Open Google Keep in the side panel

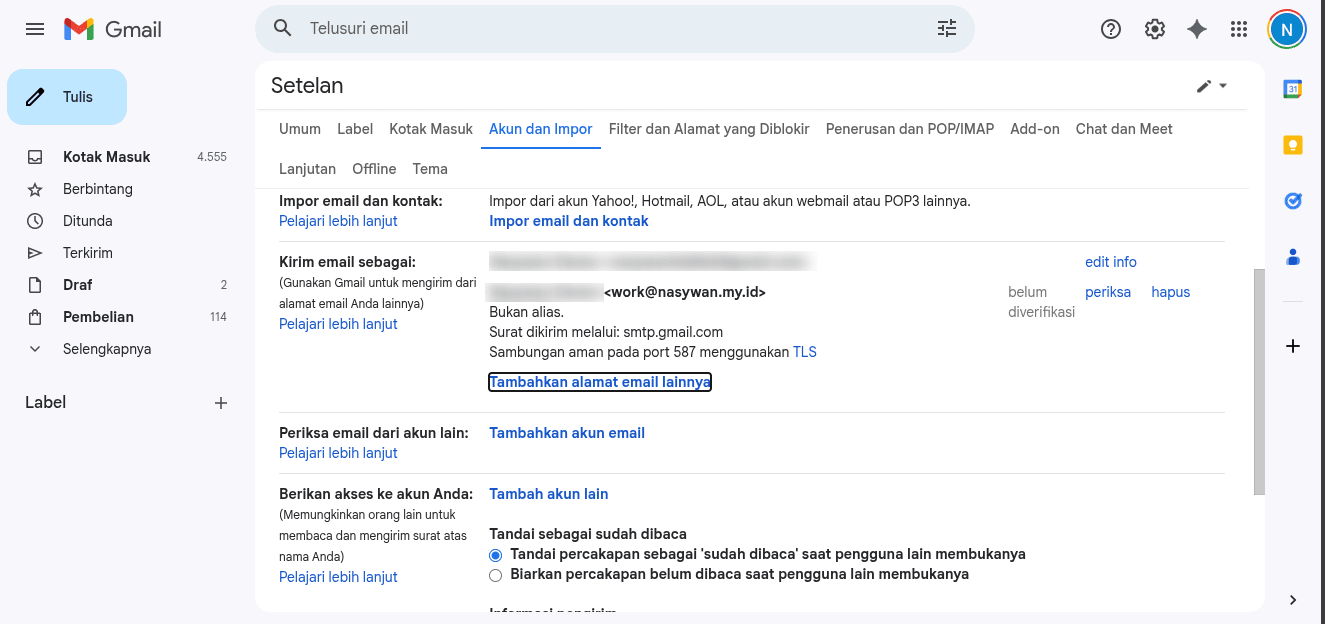click(1292, 144)
